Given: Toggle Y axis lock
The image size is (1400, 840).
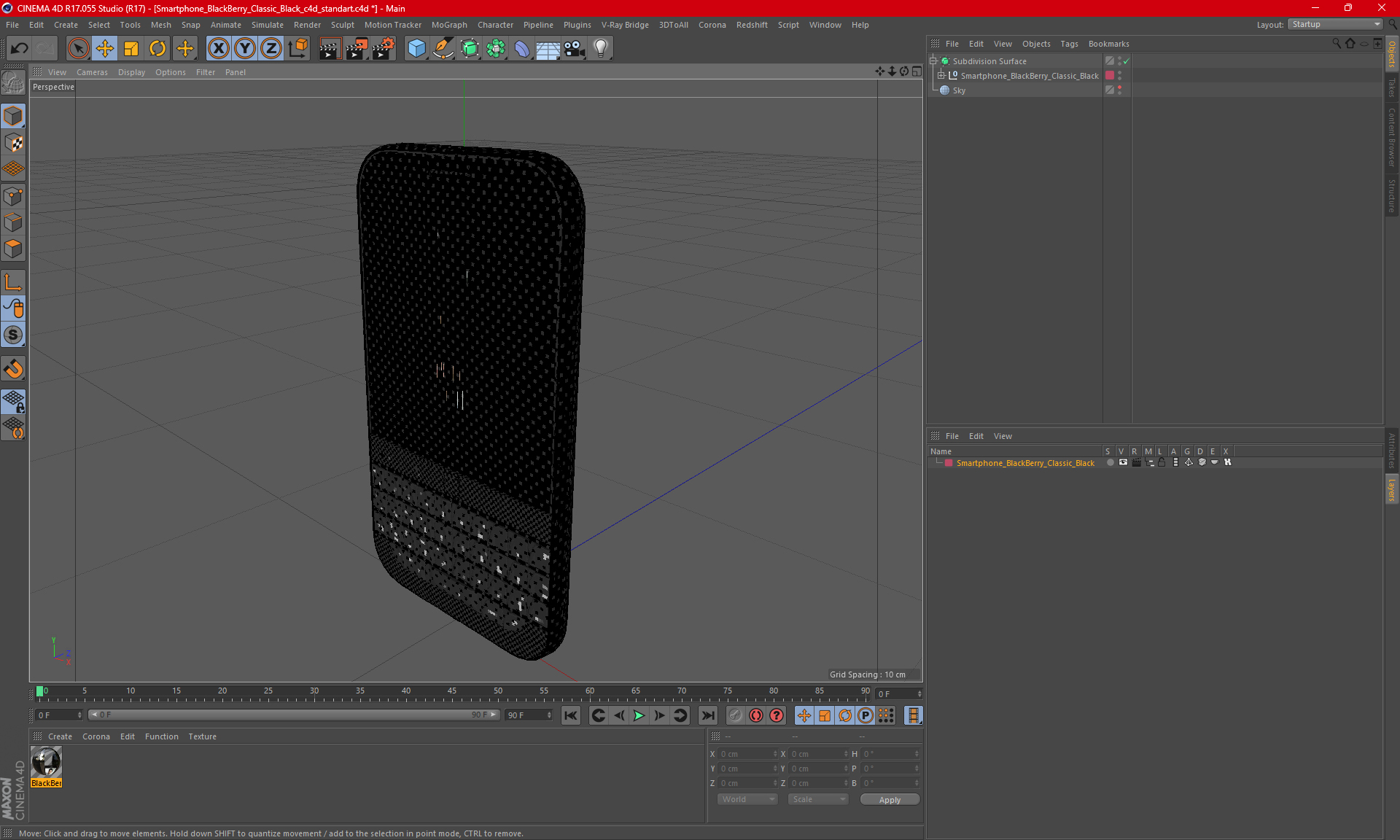Looking at the screenshot, I should click(245, 48).
